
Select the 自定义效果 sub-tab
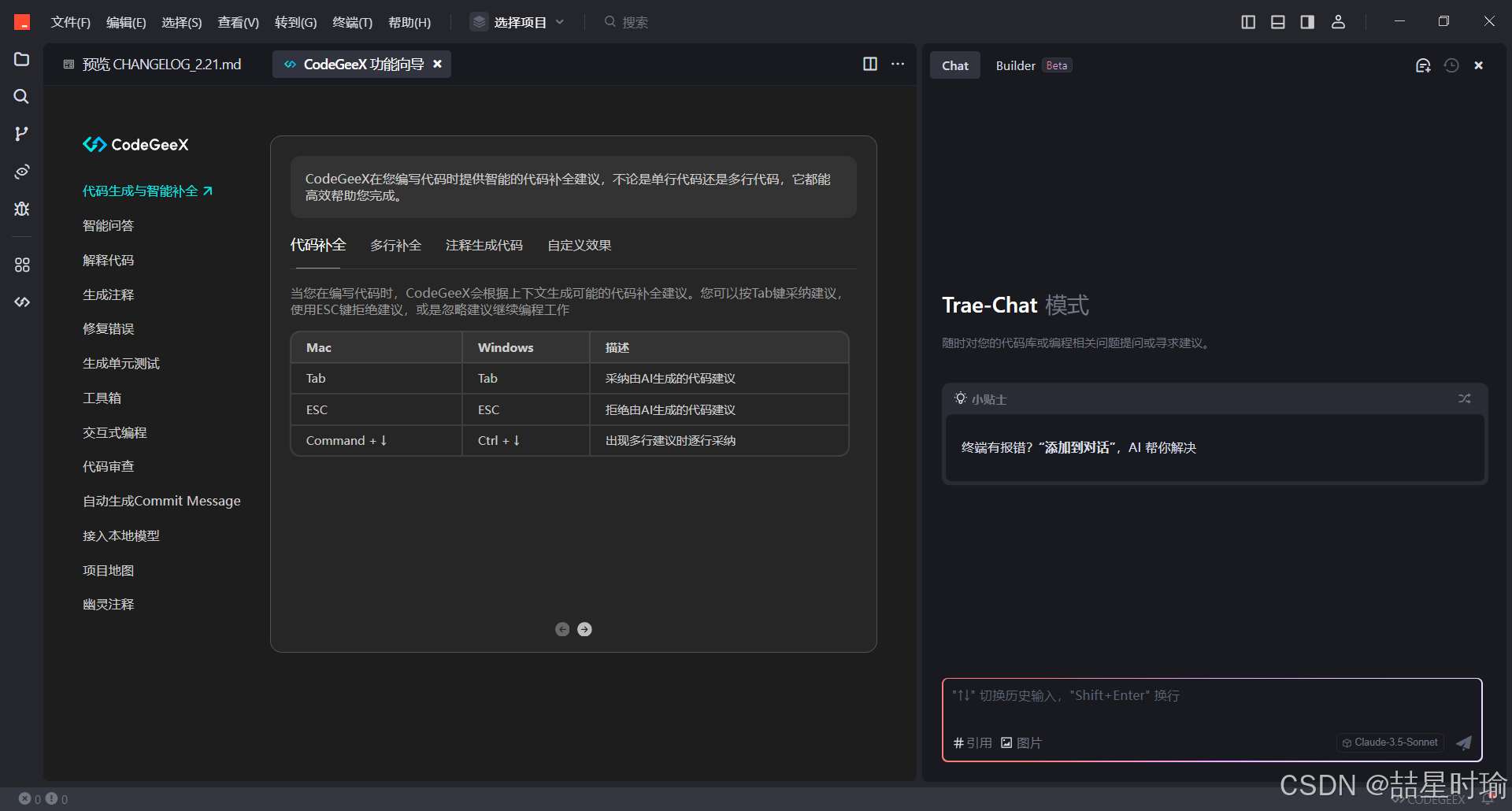(x=580, y=245)
